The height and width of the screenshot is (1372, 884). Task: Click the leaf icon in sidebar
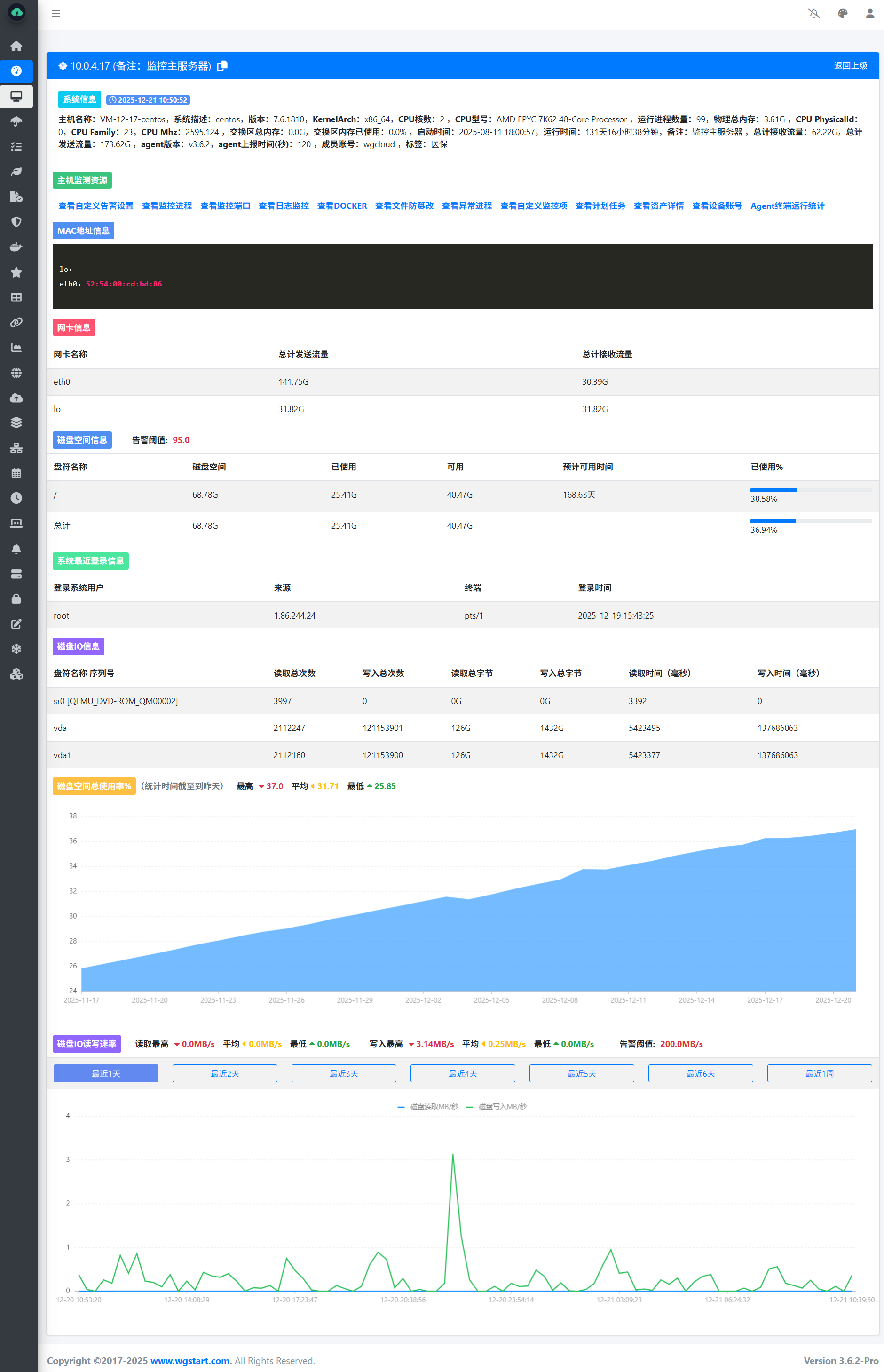[16, 172]
